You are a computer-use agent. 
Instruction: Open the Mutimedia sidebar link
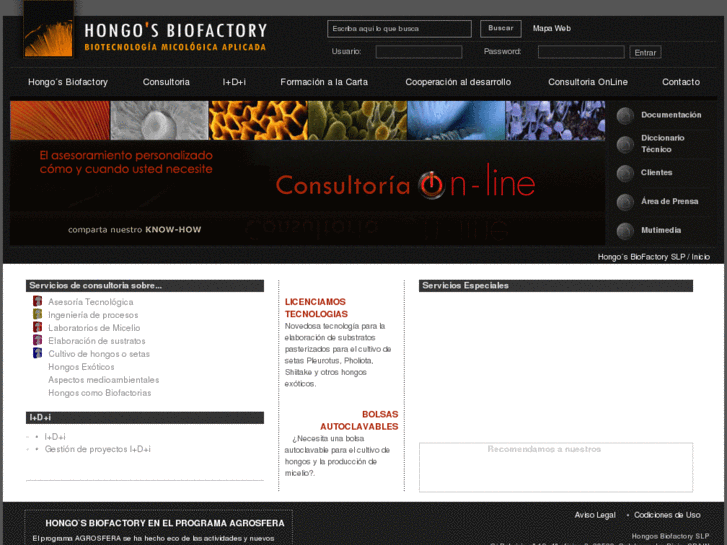(x=661, y=230)
